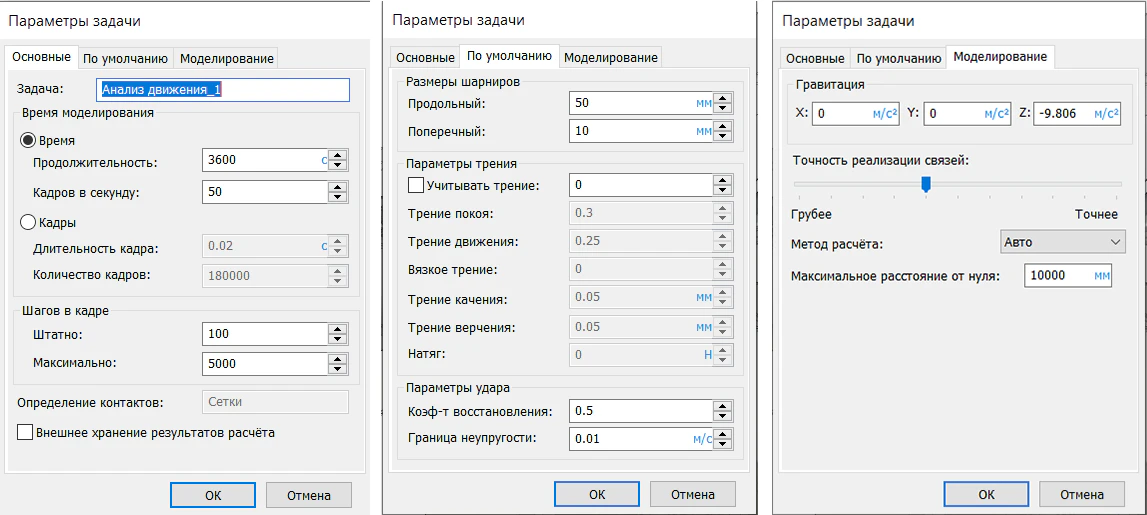Image resolution: width=1147 pixels, height=515 pixels.
Task: Decrease Поперечный hinge size spinner
Action: (723, 136)
